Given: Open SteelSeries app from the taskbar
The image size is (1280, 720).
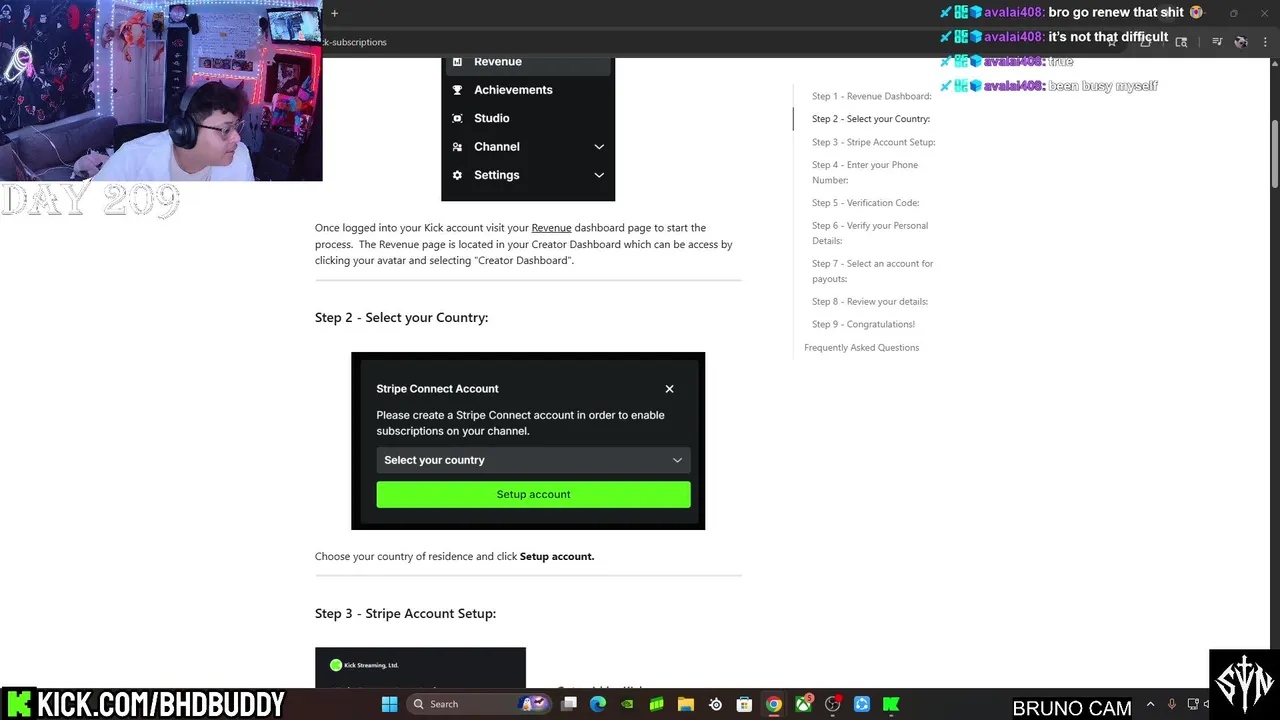Looking at the screenshot, I should click(x=715, y=704).
